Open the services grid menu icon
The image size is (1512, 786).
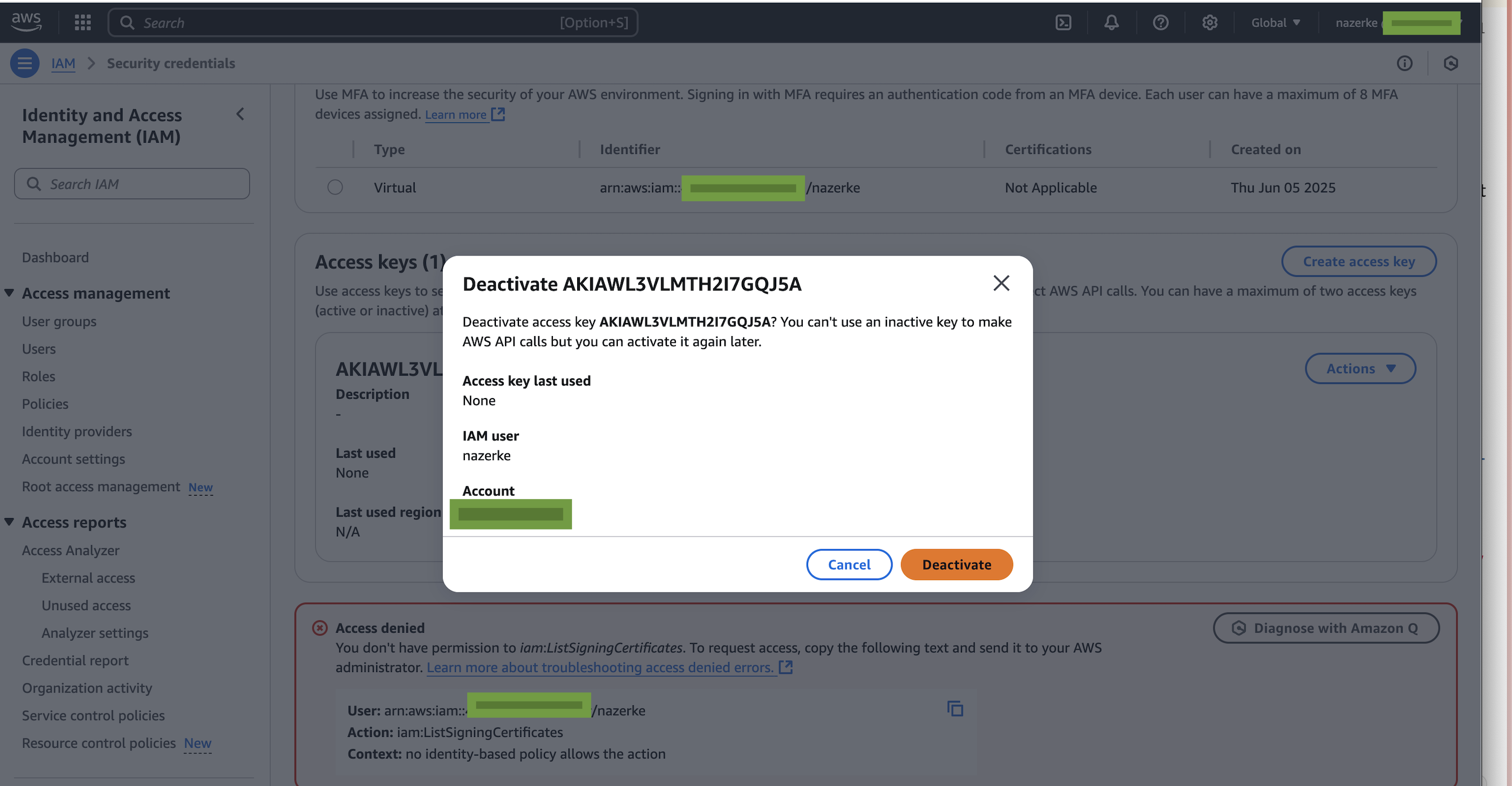[x=83, y=23]
